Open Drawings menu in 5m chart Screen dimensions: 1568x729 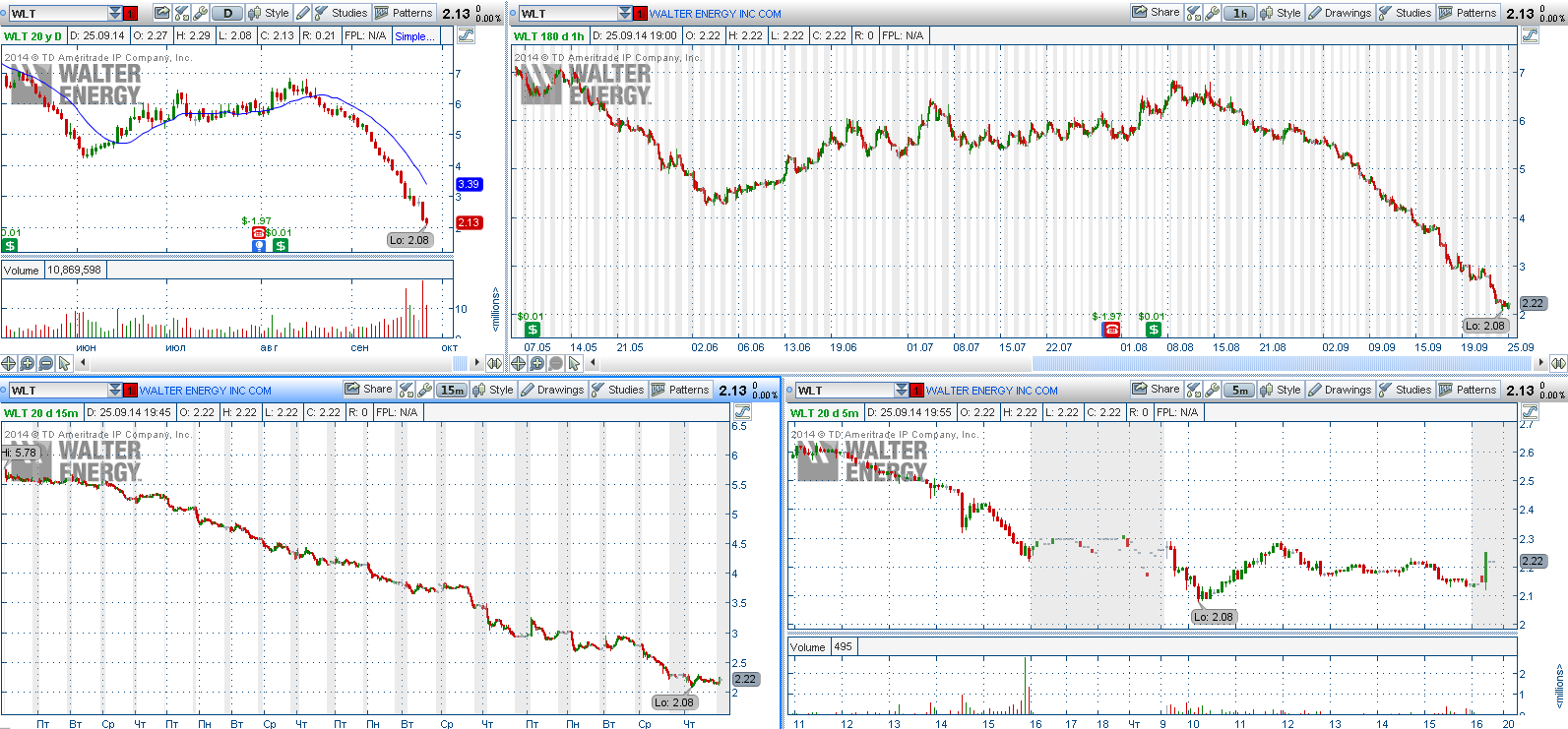point(1341,390)
